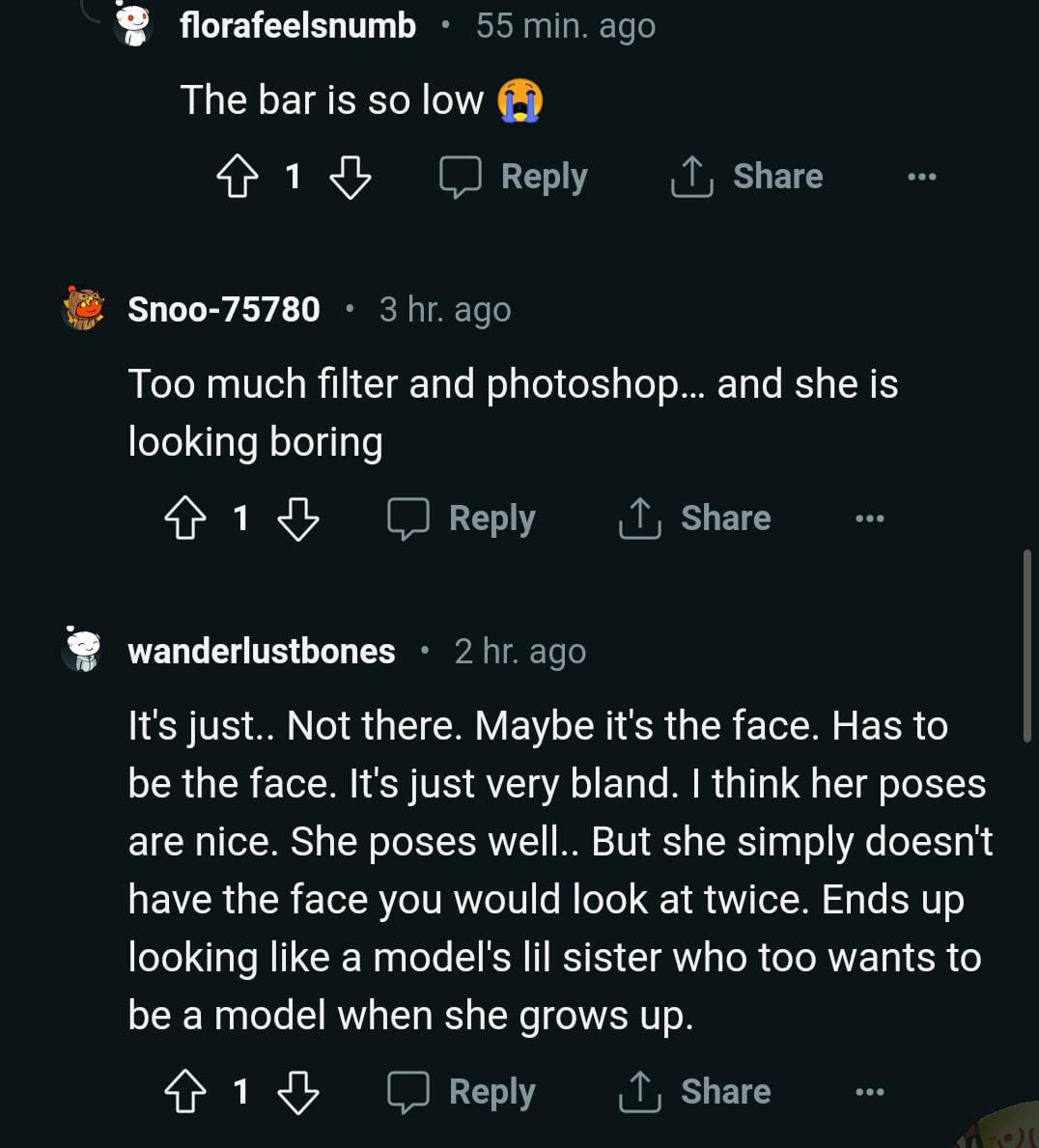Open more options on wanderlustbones' comment
The image size is (1039, 1148).
869,1093
